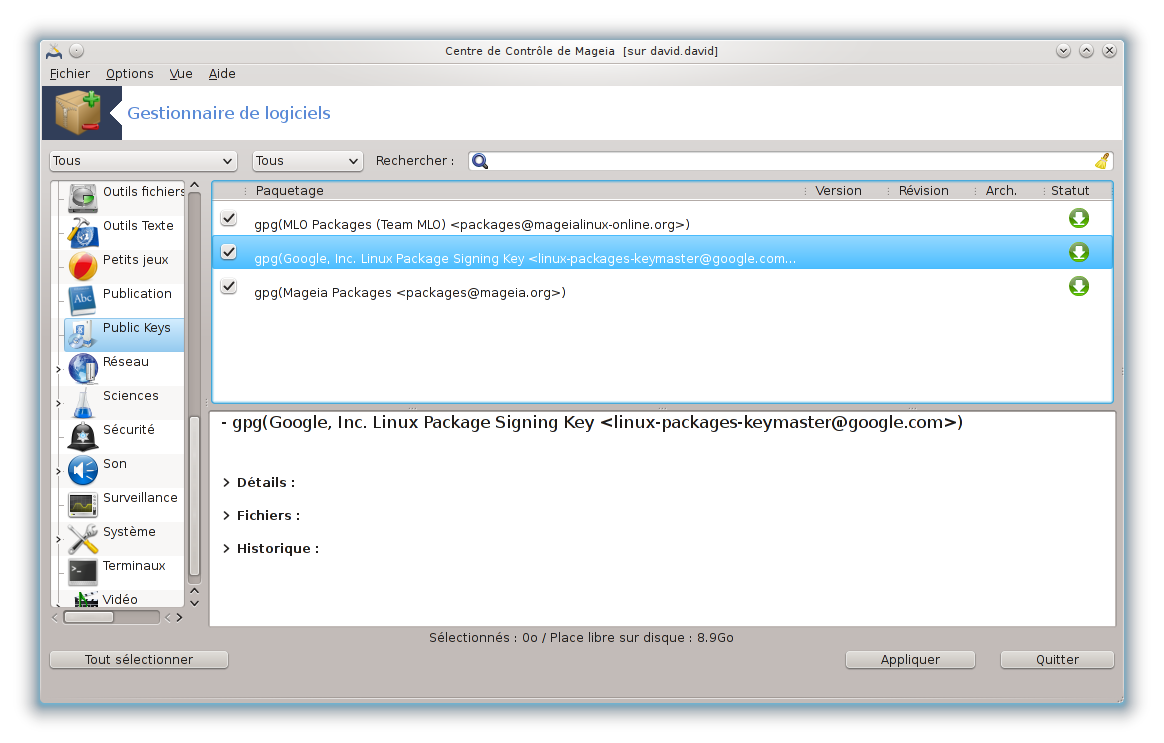Open the Fichier menu
The height and width of the screenshot is (743, 1164).
click(70, 73)
